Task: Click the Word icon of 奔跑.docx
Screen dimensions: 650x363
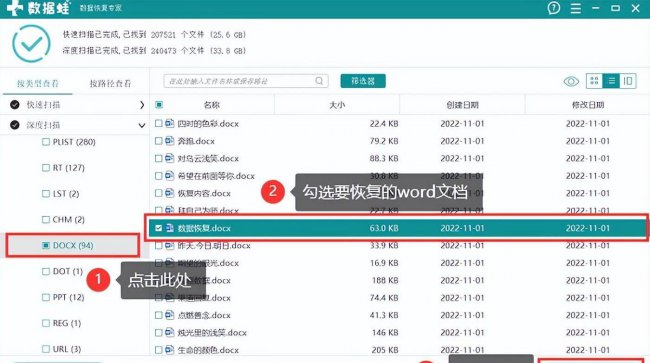Action: [x=169, y=140]
